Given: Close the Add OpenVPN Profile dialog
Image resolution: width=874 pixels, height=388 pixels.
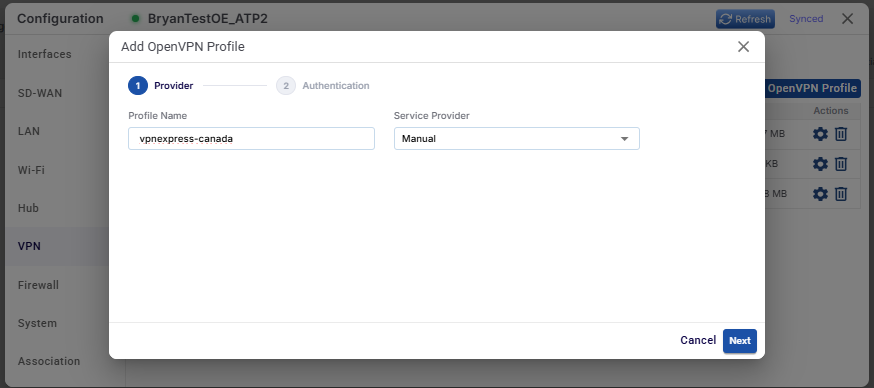Looking at the screenshot, I should 743,47.
